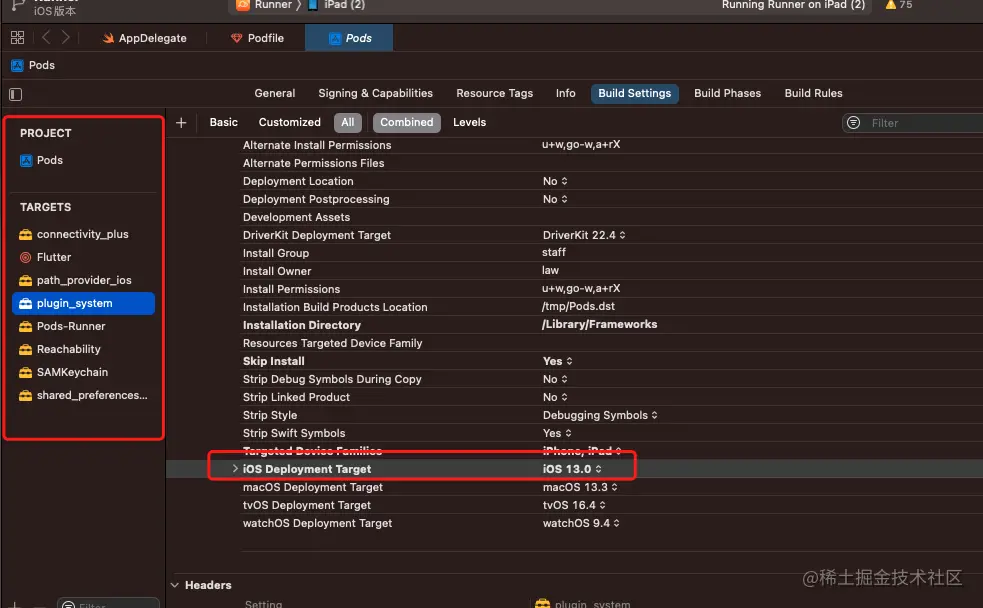Go back with the left chevron
Image resolution: width=983 pixels, height=608 pixels.
(46, 38)
